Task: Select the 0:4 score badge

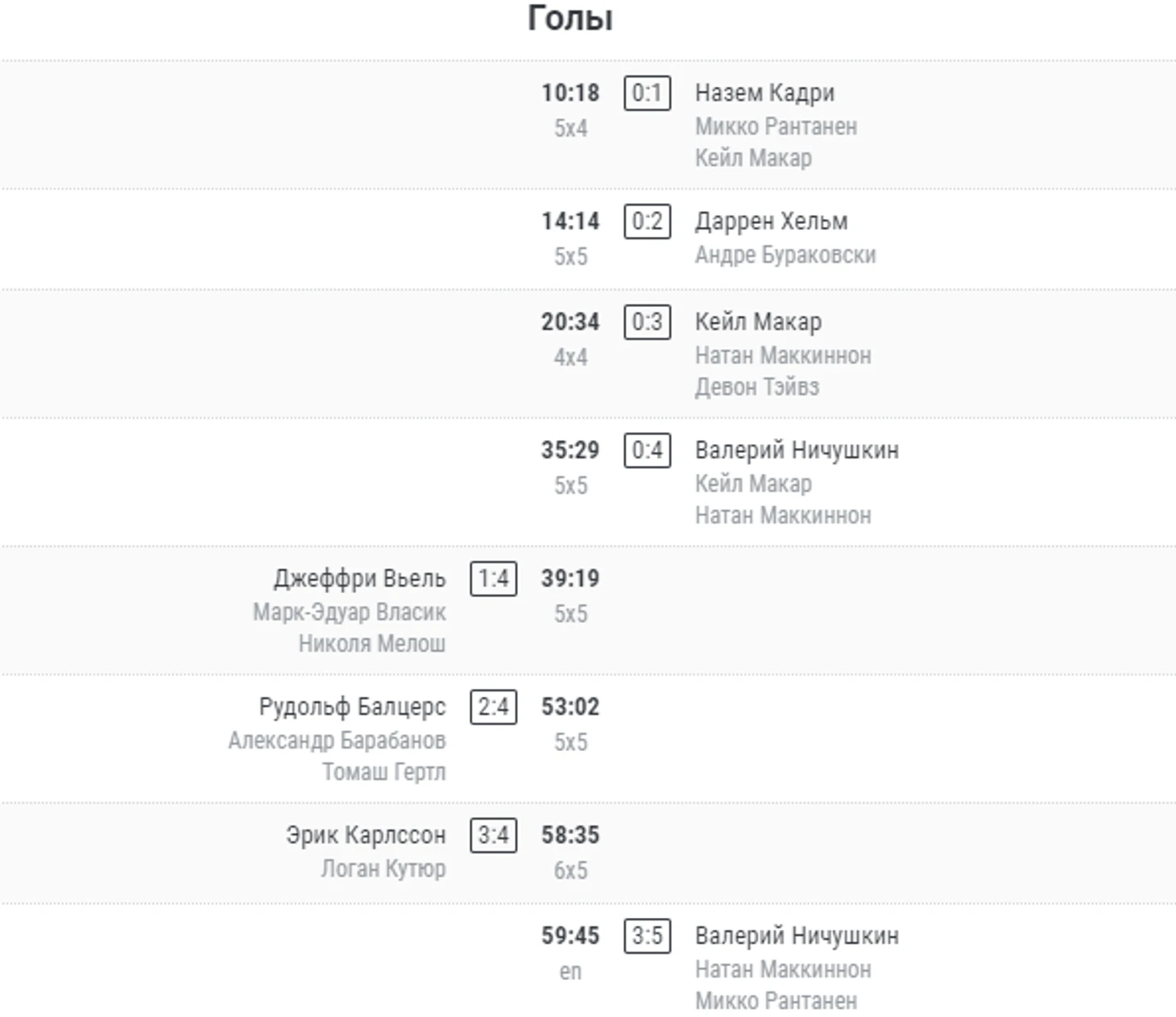Action: pyautogui.click(x=647, y=450)
